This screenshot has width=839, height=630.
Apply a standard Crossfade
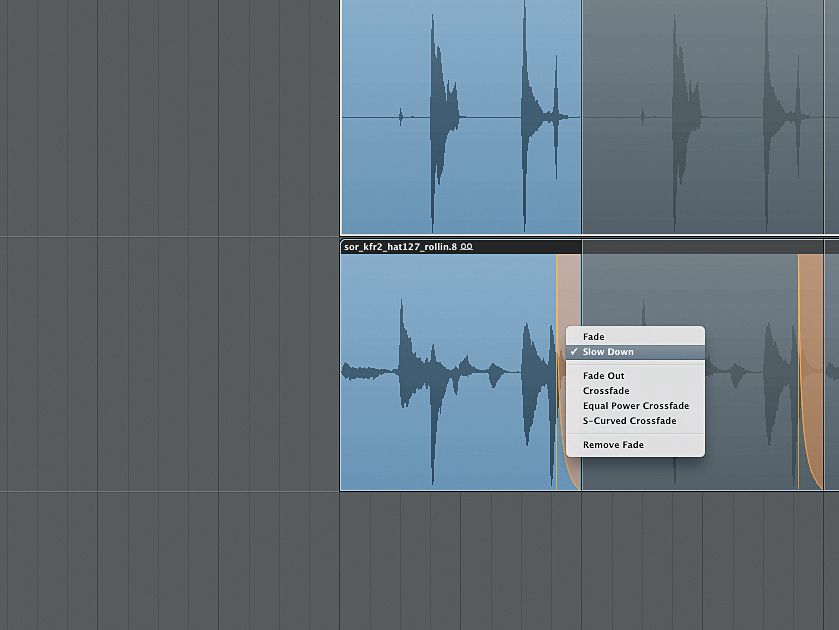pyautogui.click(x=606, y=390)
